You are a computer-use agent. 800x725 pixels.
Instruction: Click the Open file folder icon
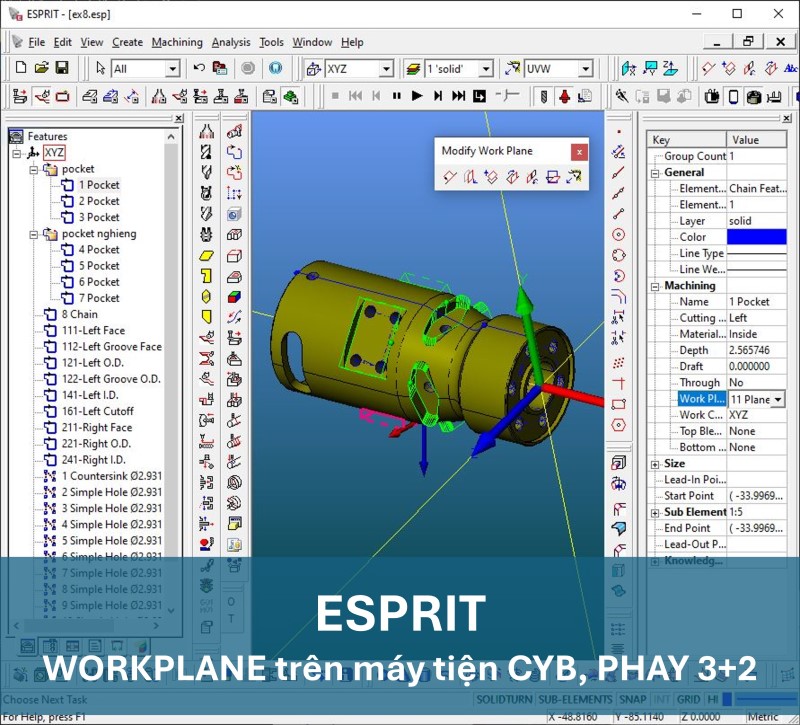click(41, 68)
